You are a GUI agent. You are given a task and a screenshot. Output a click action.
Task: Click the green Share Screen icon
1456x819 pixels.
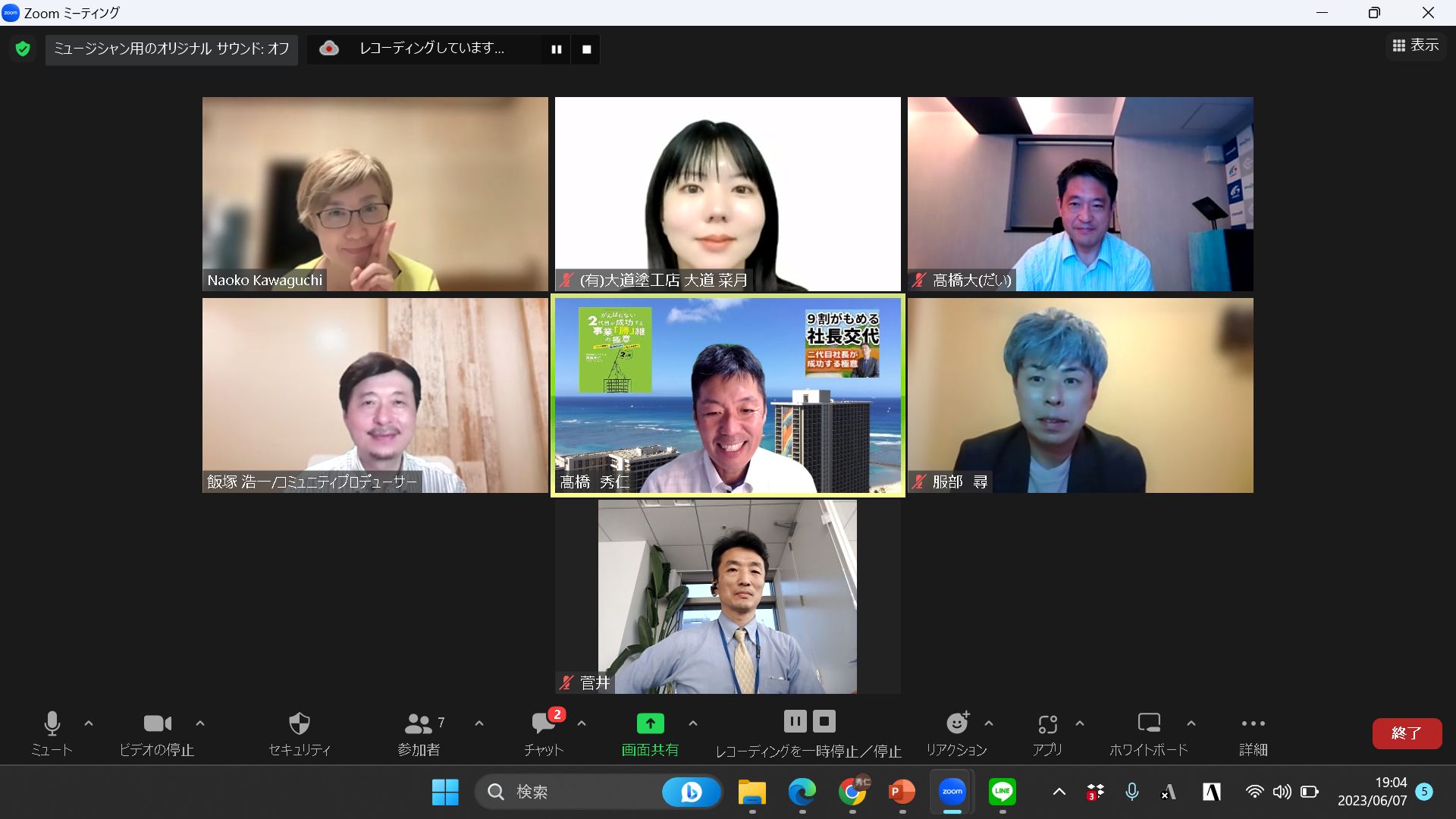pos(650,723)
